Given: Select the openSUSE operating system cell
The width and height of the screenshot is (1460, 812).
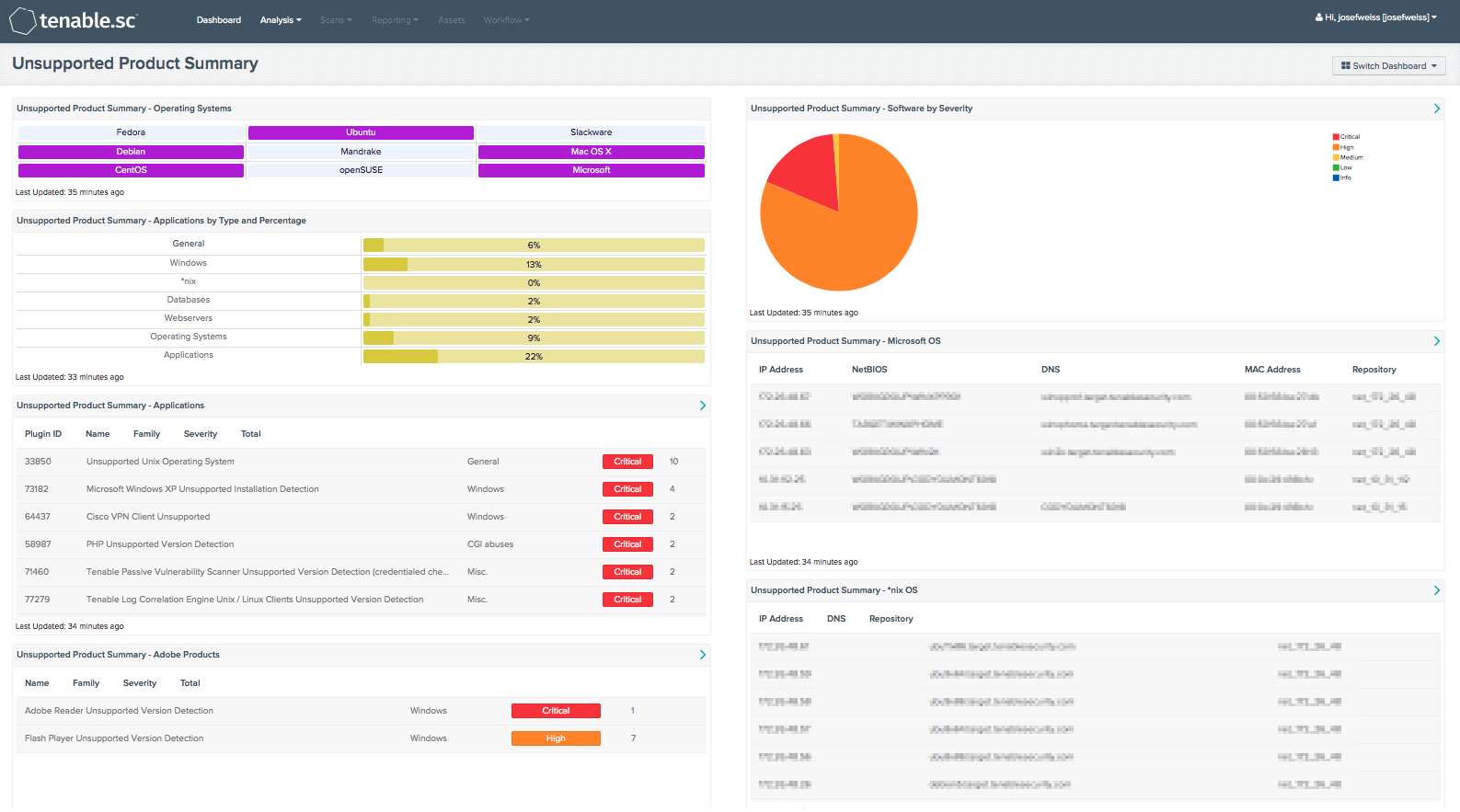Looking at the screenshot, I should tap(361, 170).
